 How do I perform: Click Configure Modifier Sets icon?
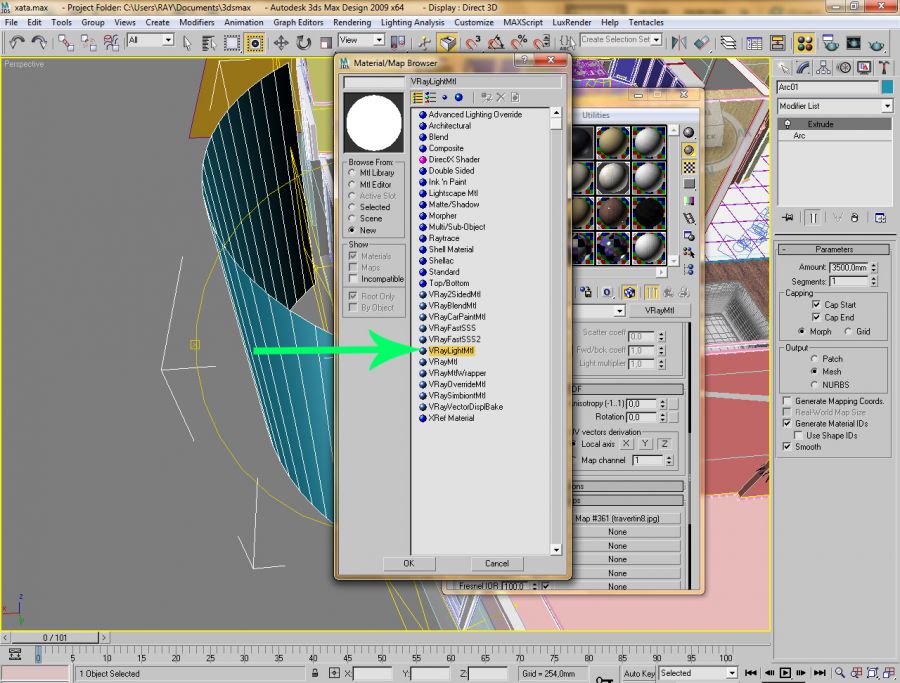(880, 218)
